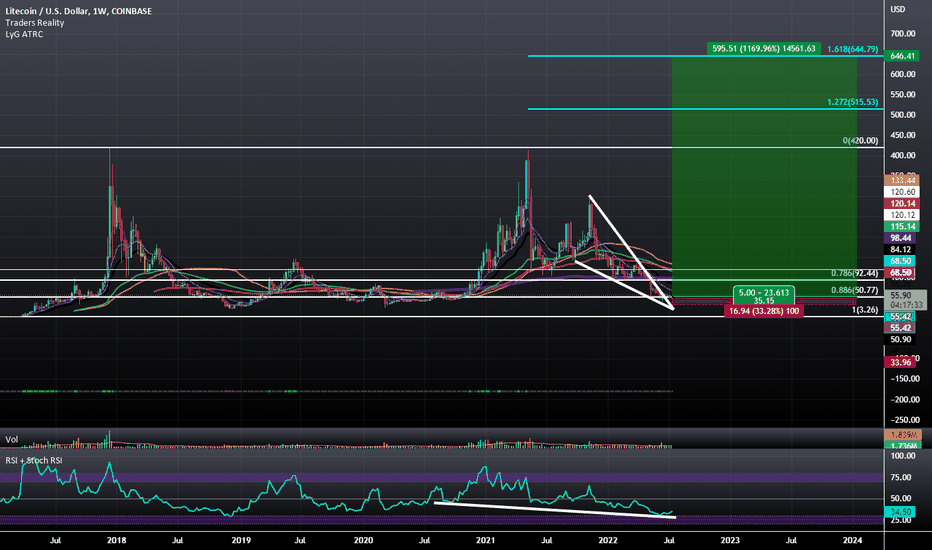Click the 33.96 red price tag

point(902,362)
